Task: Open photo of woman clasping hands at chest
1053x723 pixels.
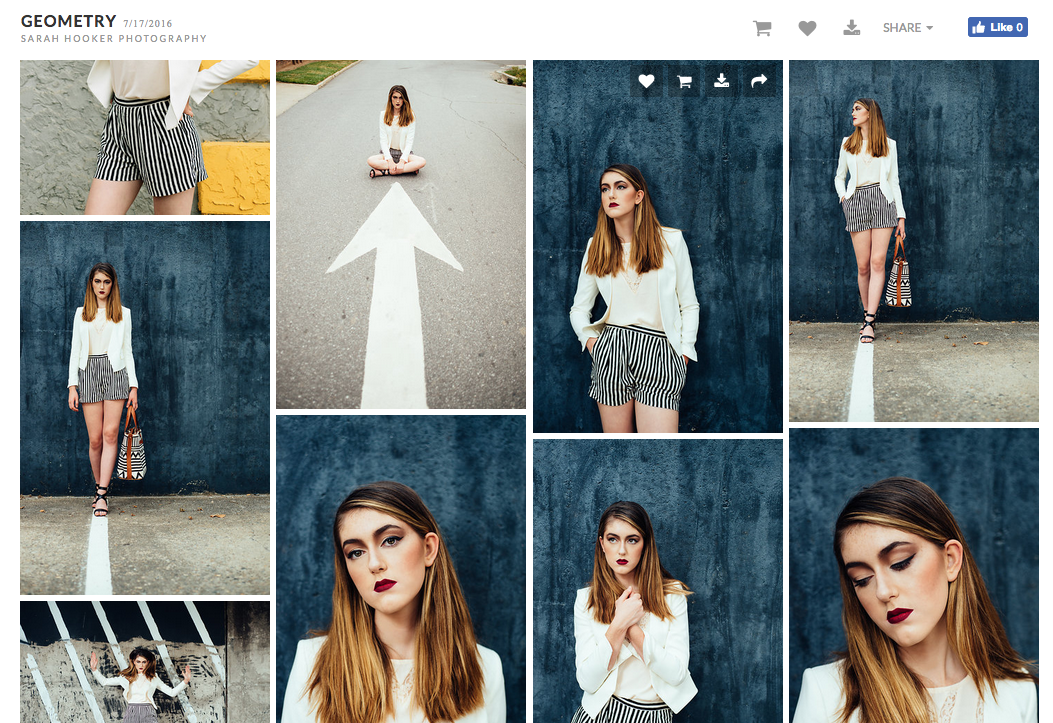Action: pos(657,581)
